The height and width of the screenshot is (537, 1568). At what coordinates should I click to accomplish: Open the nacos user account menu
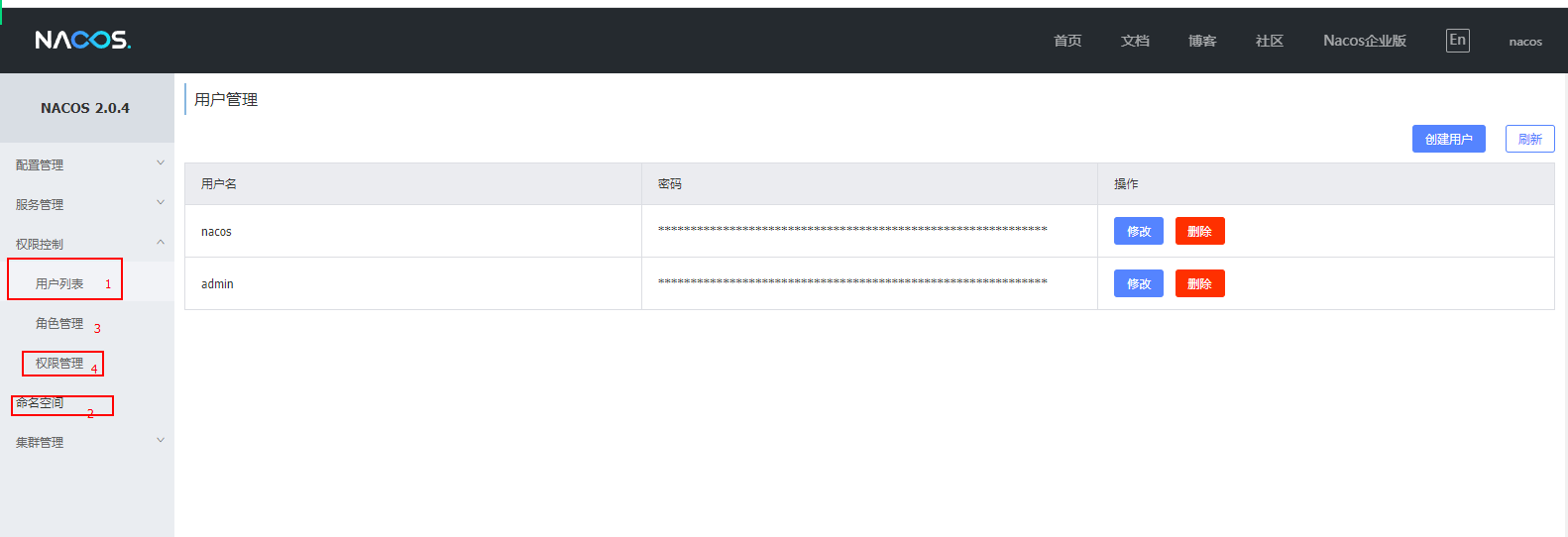coord(1525,42)
